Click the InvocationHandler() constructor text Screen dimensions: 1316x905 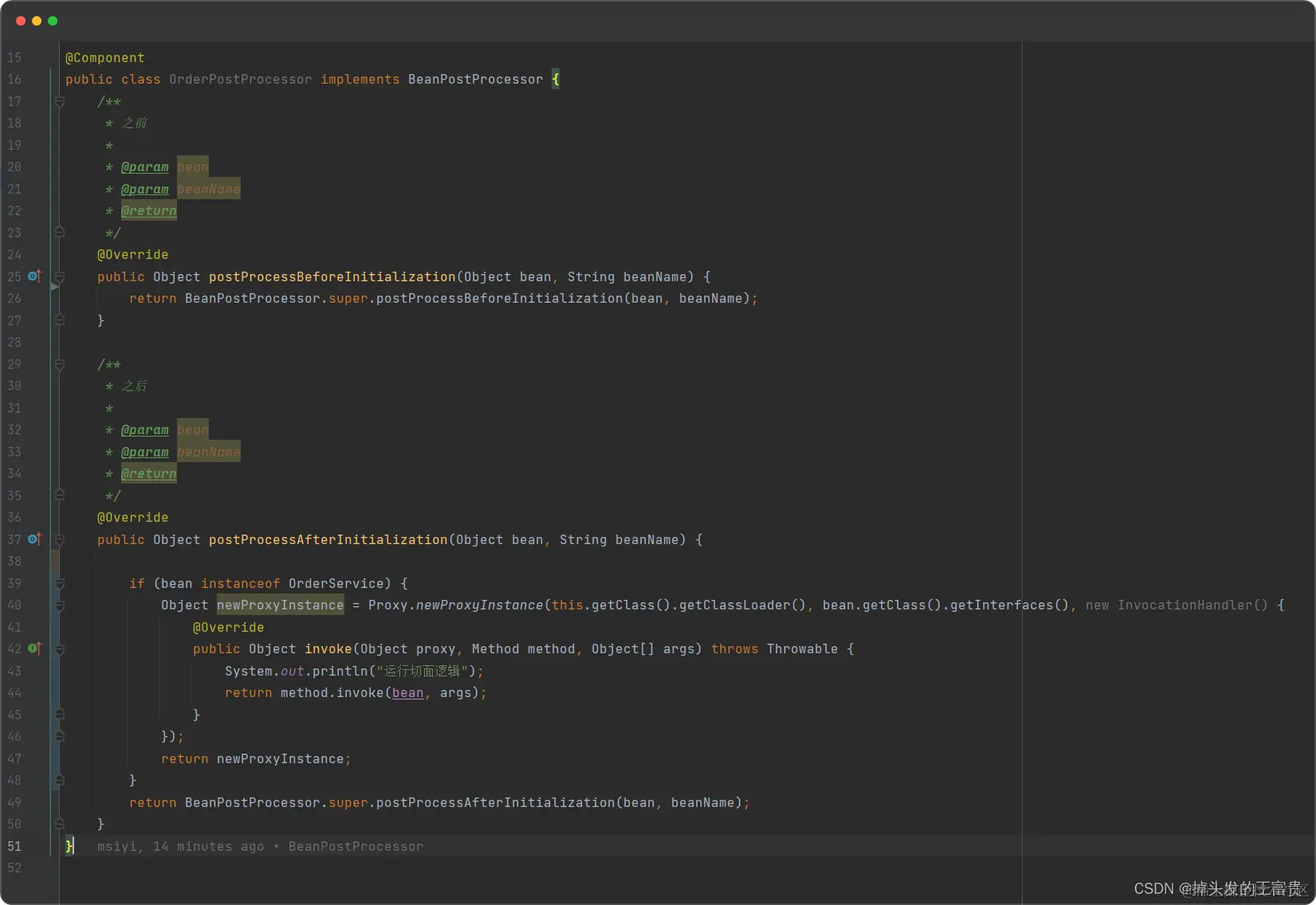[x=1192, y=605]
